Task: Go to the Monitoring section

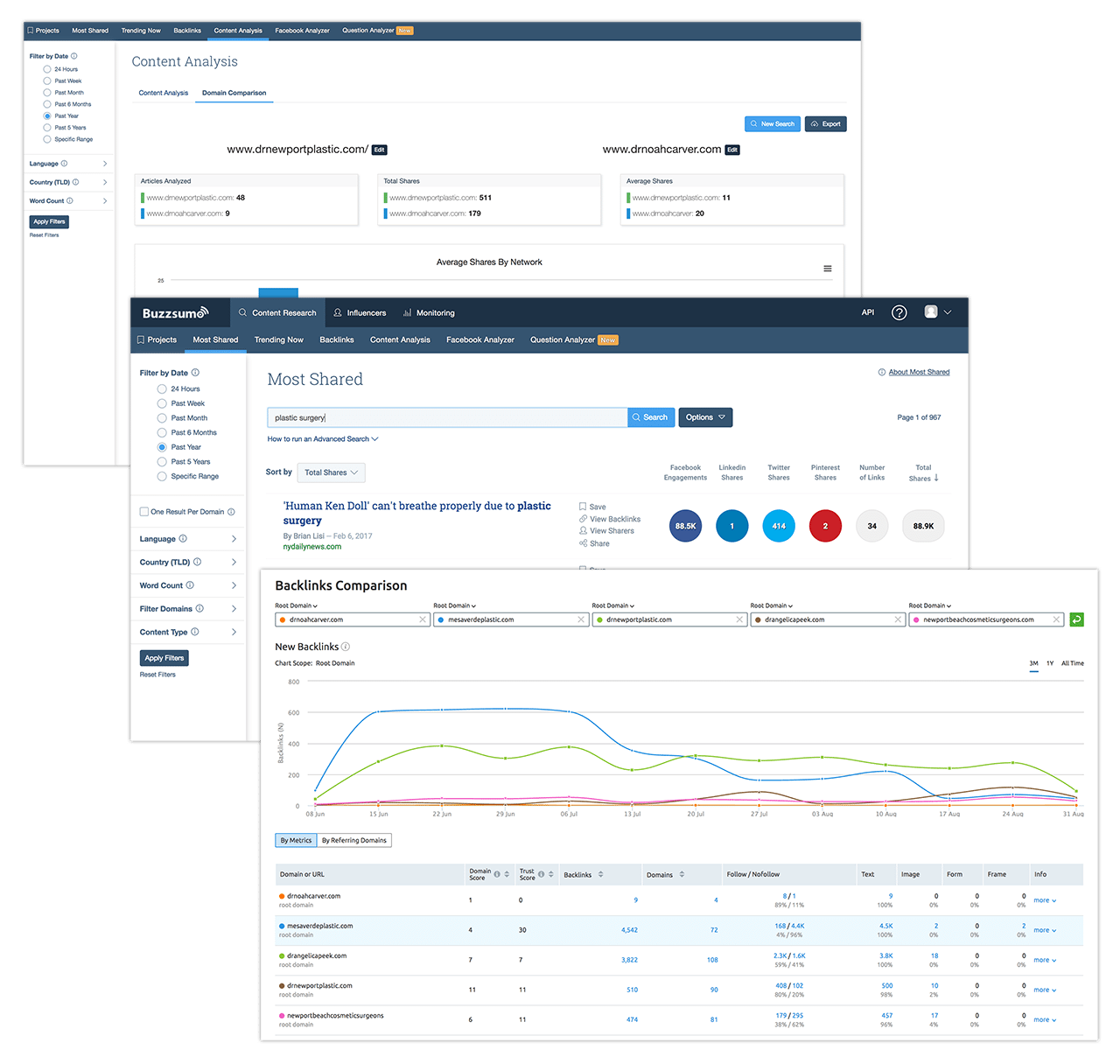Action: pos(429,312)
